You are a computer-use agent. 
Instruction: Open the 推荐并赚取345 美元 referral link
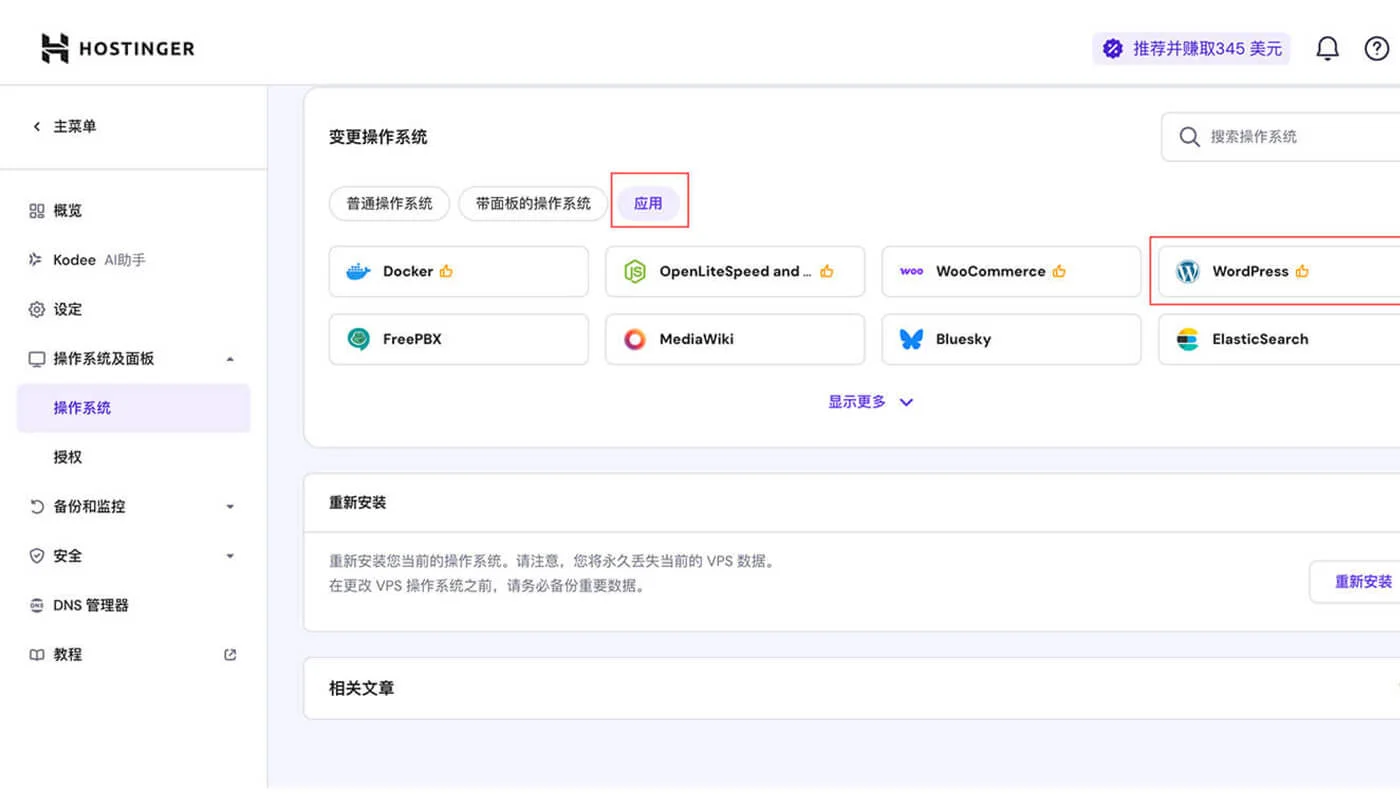click(1192, 47)
